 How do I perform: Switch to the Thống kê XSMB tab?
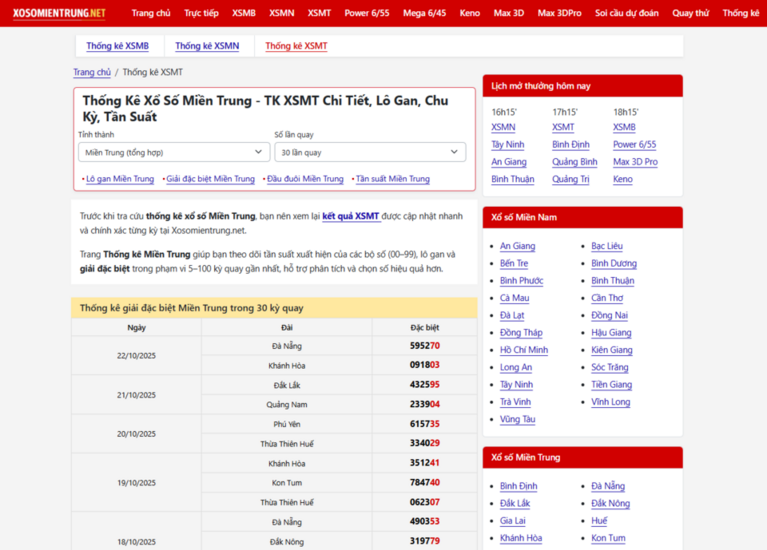[x=117, y=46]
